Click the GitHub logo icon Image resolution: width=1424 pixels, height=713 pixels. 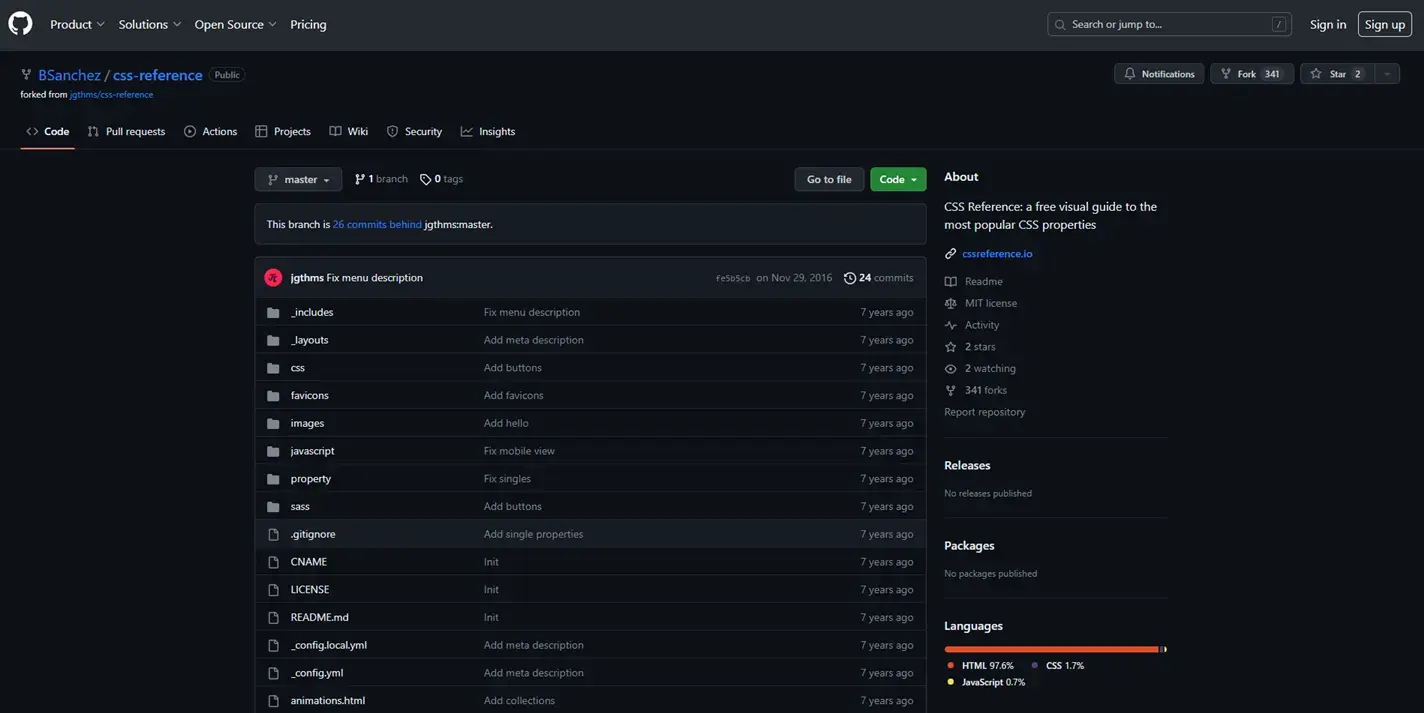click(x=20, y=24)
